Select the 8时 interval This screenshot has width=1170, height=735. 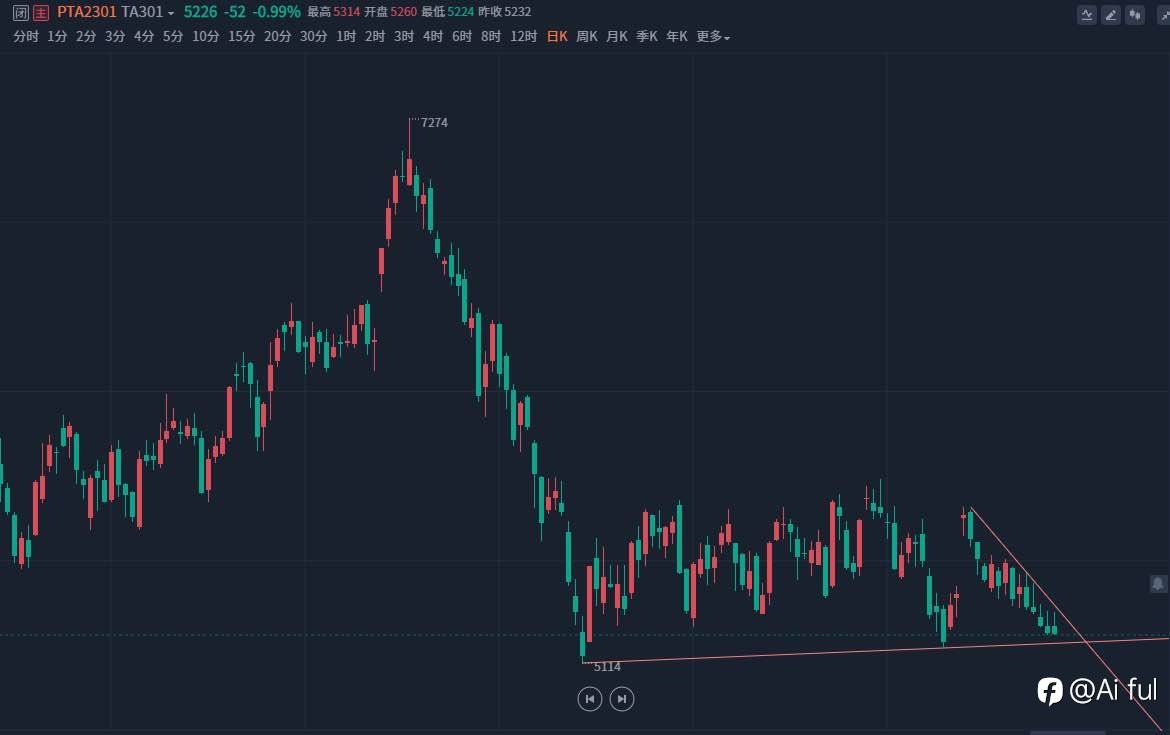tap(491, 37)
